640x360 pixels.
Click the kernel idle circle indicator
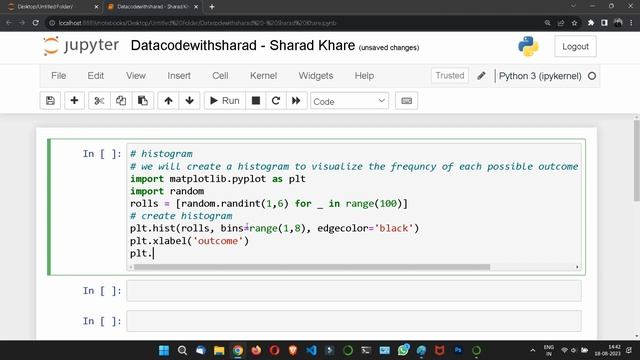[592, 76]
